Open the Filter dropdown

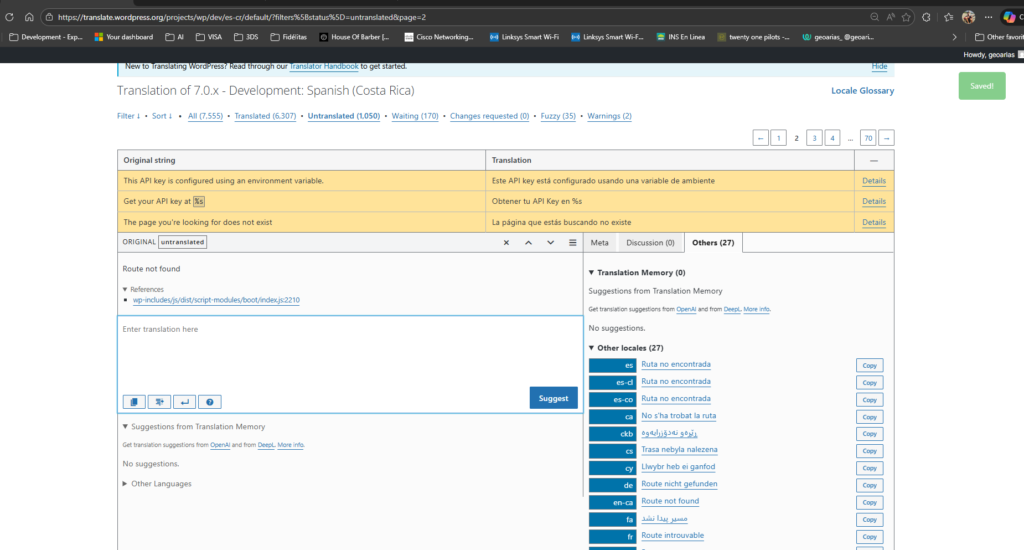[x=128, y=116]
